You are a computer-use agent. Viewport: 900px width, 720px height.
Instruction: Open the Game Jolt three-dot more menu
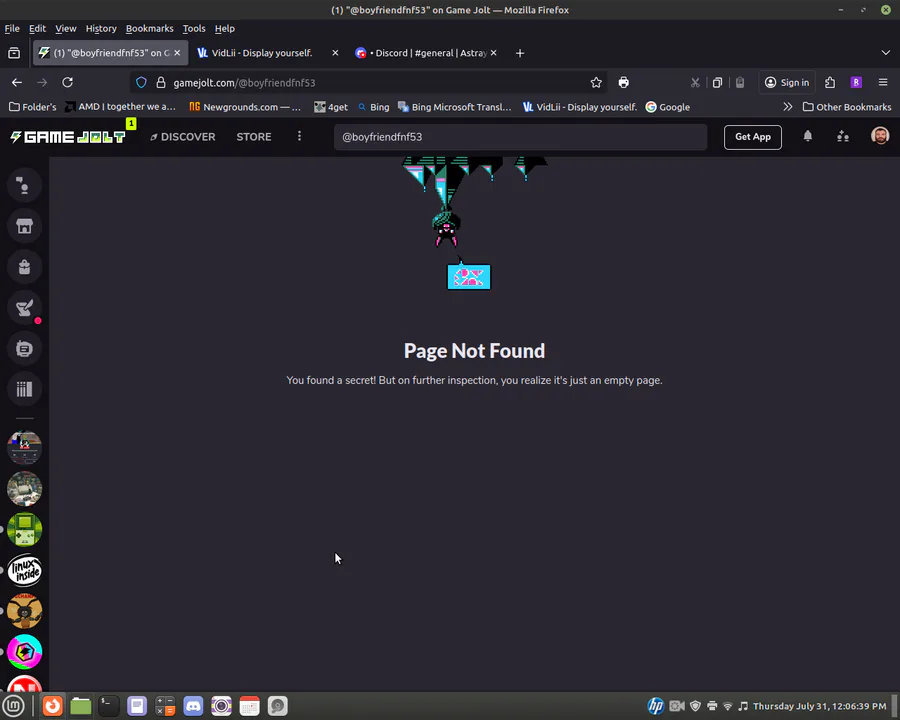click(x=299, y=136)
